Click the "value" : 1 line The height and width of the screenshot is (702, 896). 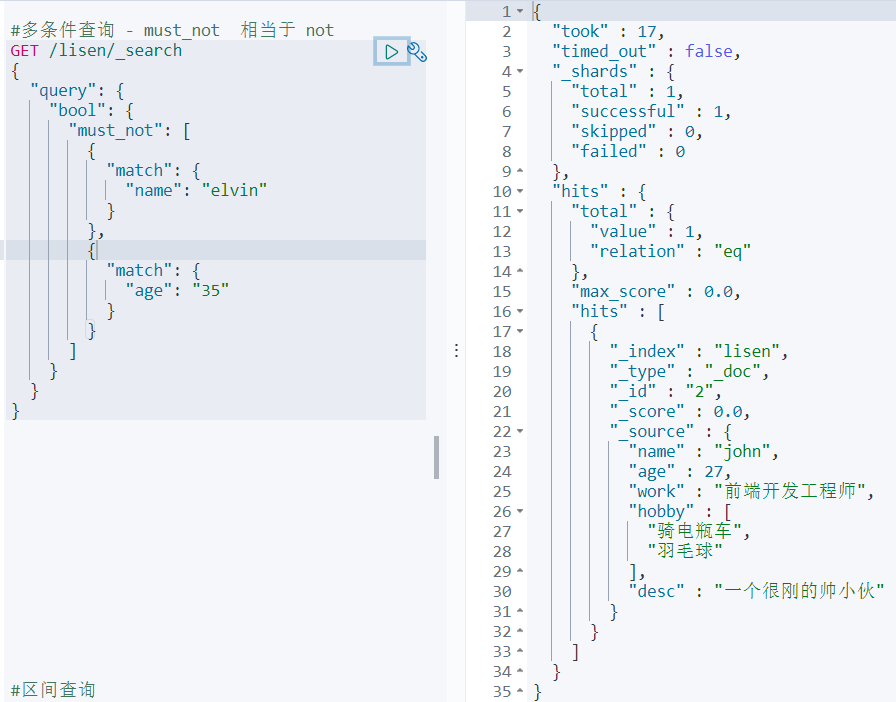pyautogui.click(x=646, y=232)
